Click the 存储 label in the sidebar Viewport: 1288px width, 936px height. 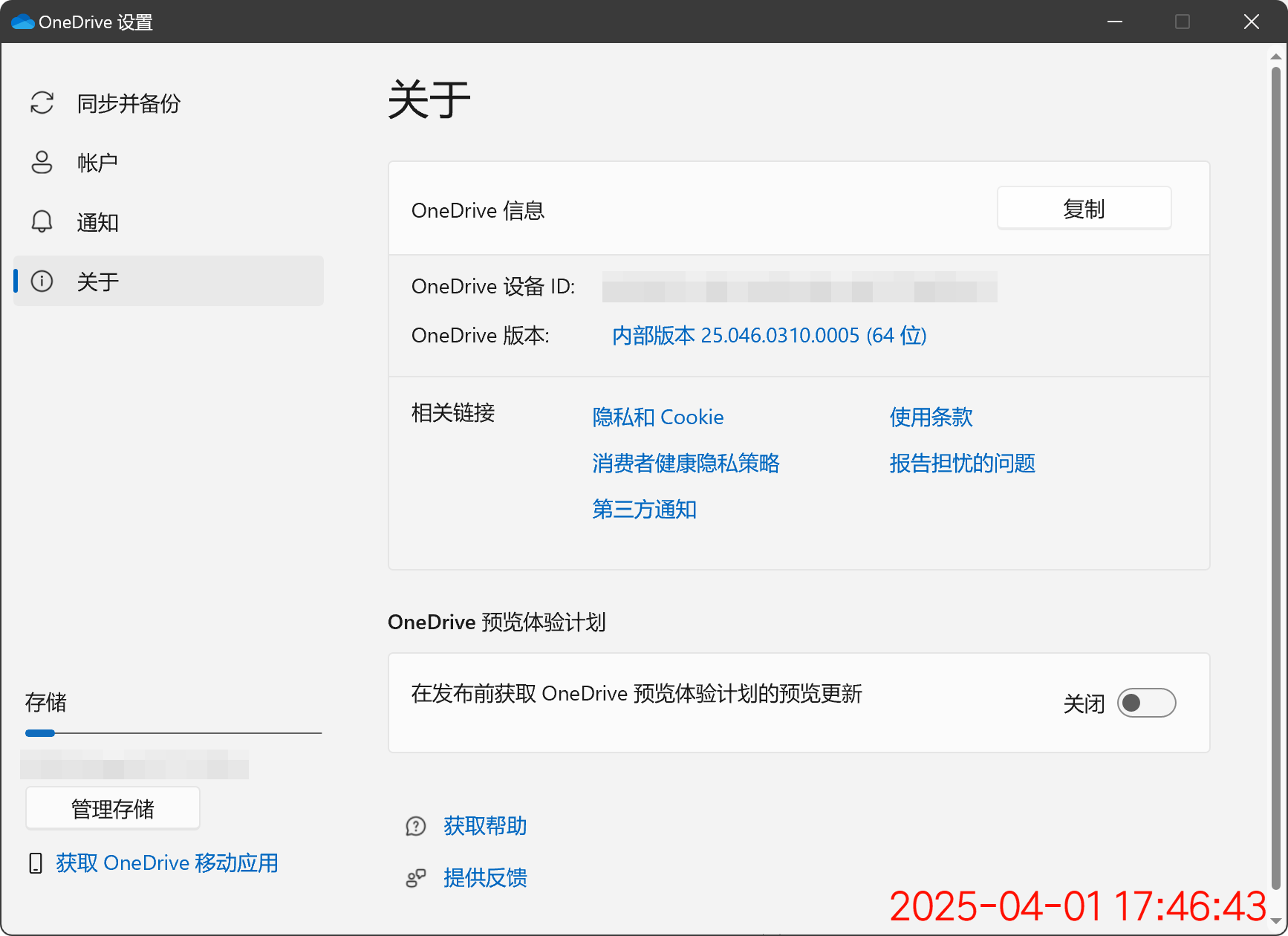(x=46, y=703)
